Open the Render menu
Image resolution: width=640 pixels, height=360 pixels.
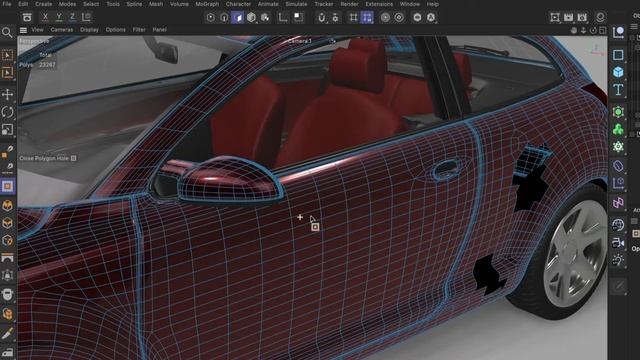[x=349, y=4]
